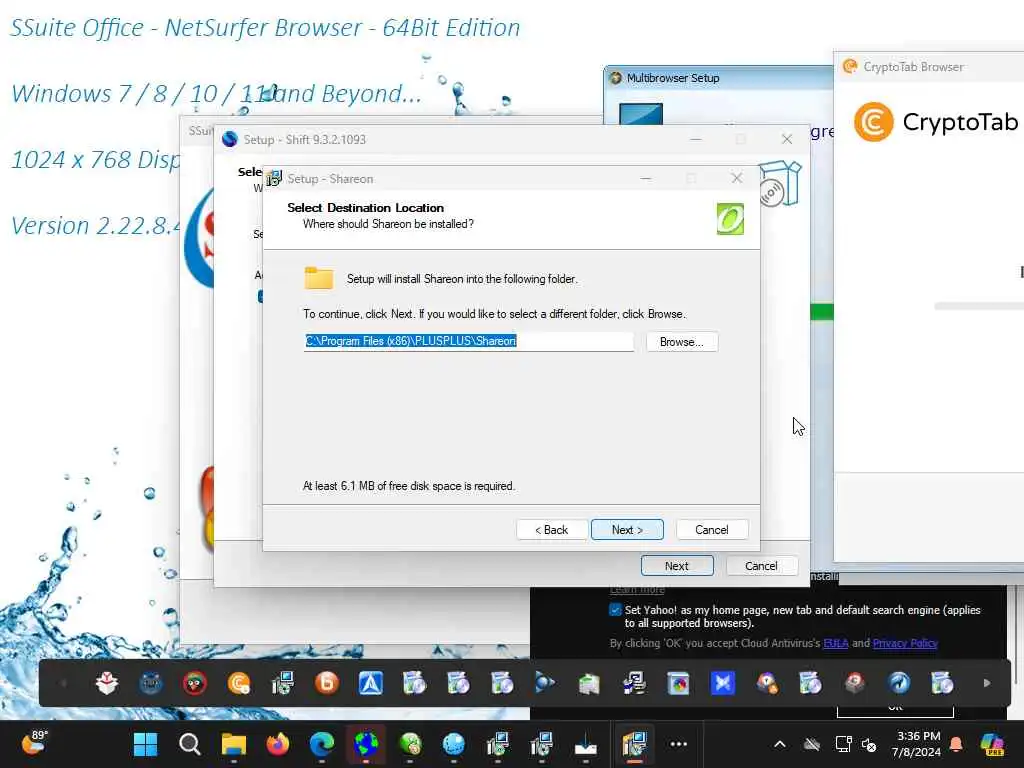Uncheck the Set Yahoo! as my home page checkbox
The height and width of the screenshot is (768, 1024).
pos(615,610)
